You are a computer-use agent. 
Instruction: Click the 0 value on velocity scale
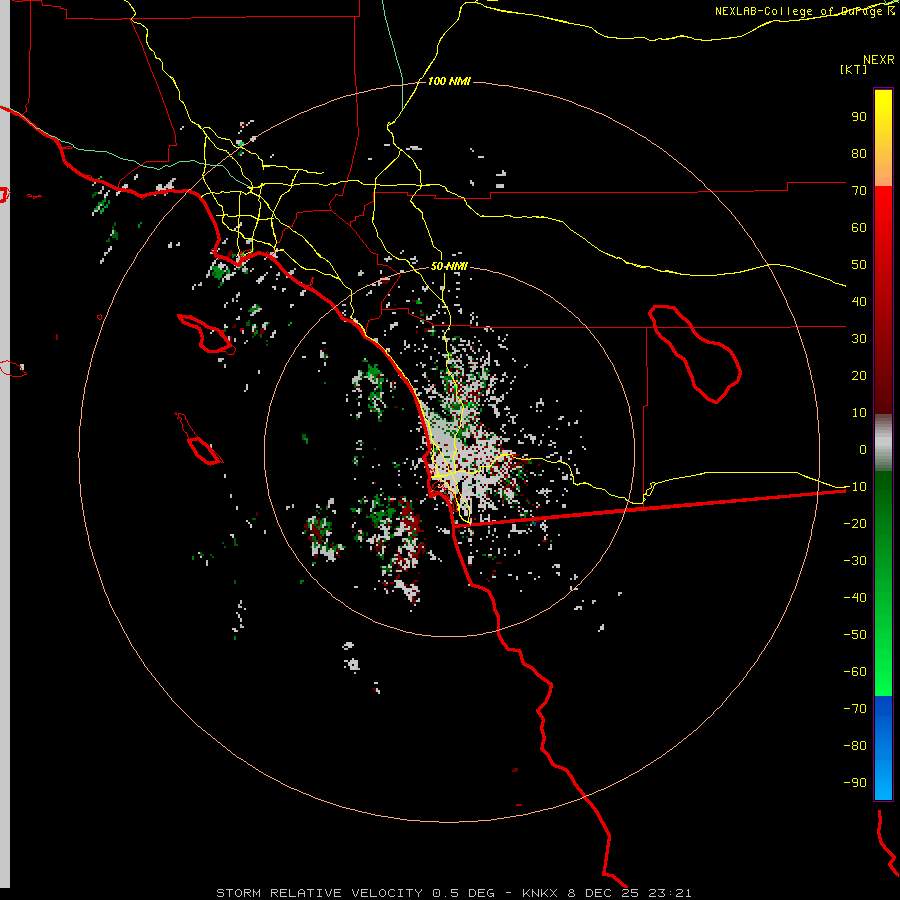[863, 450]
